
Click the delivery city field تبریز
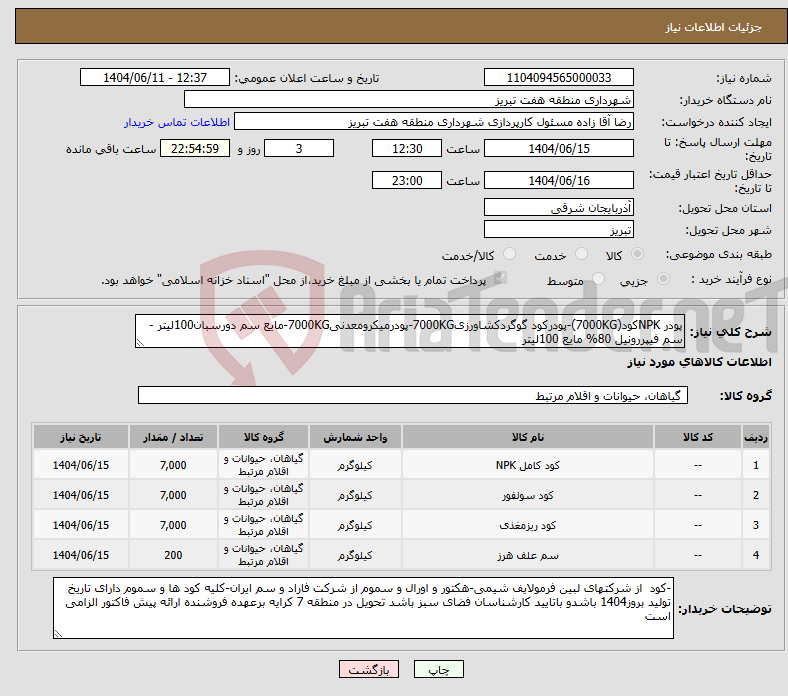click(559, 229)
